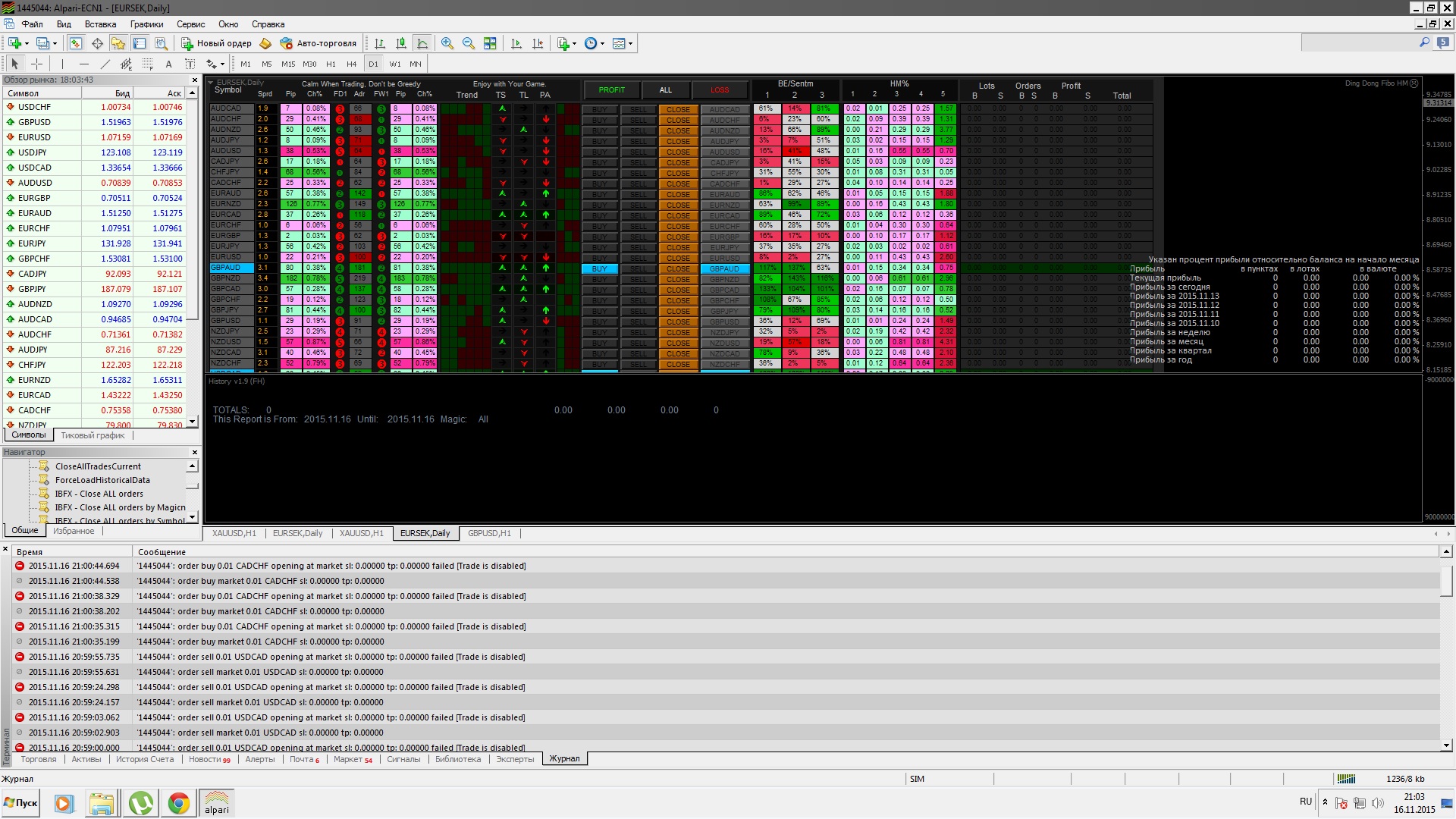Select the arrows objects tool
The width and height of the screenshot is (1456, 819).
(x=212, y=64)
